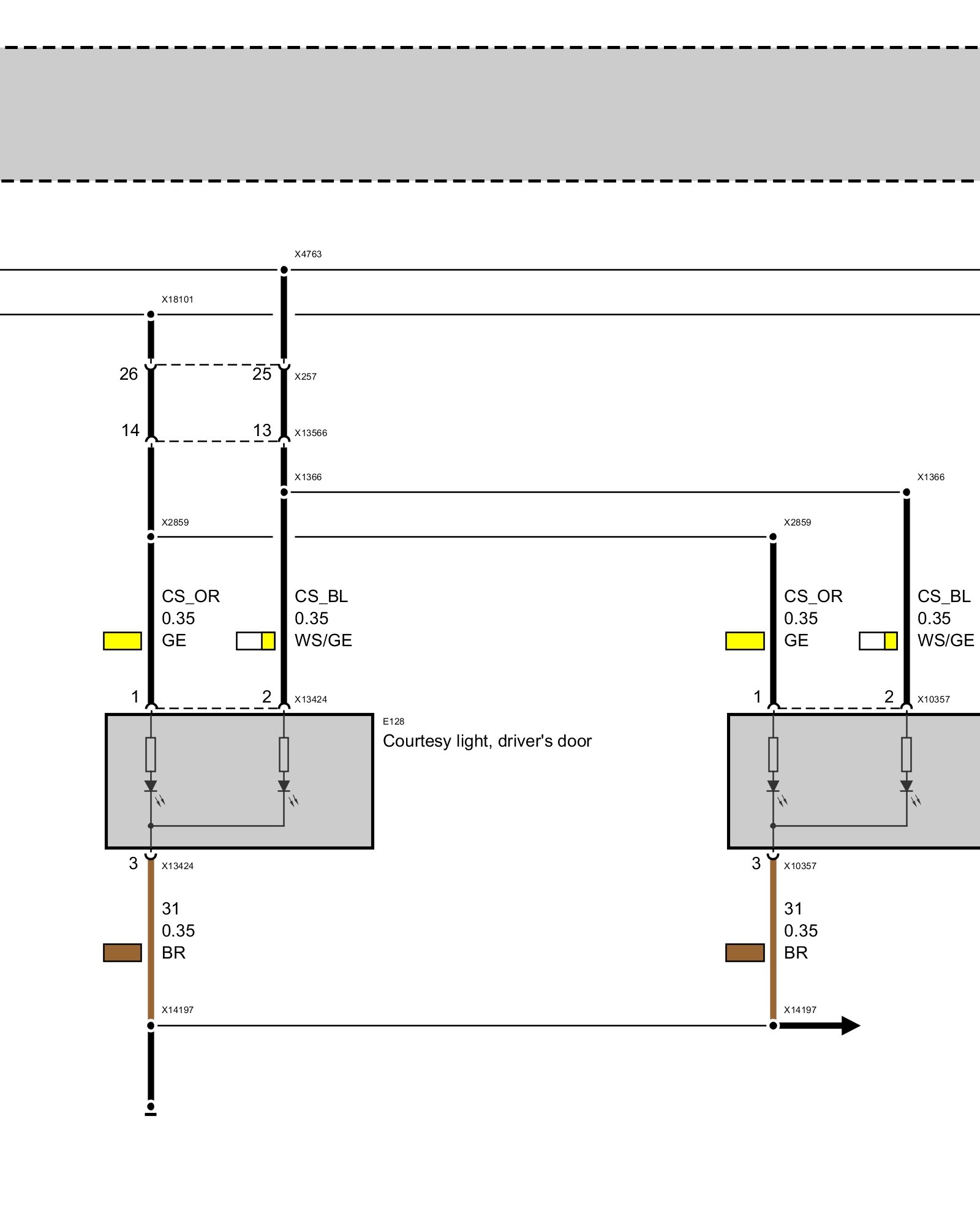Select pin number 14
The width and height of the screenshot is (980, 1225).
pos(130,431)
